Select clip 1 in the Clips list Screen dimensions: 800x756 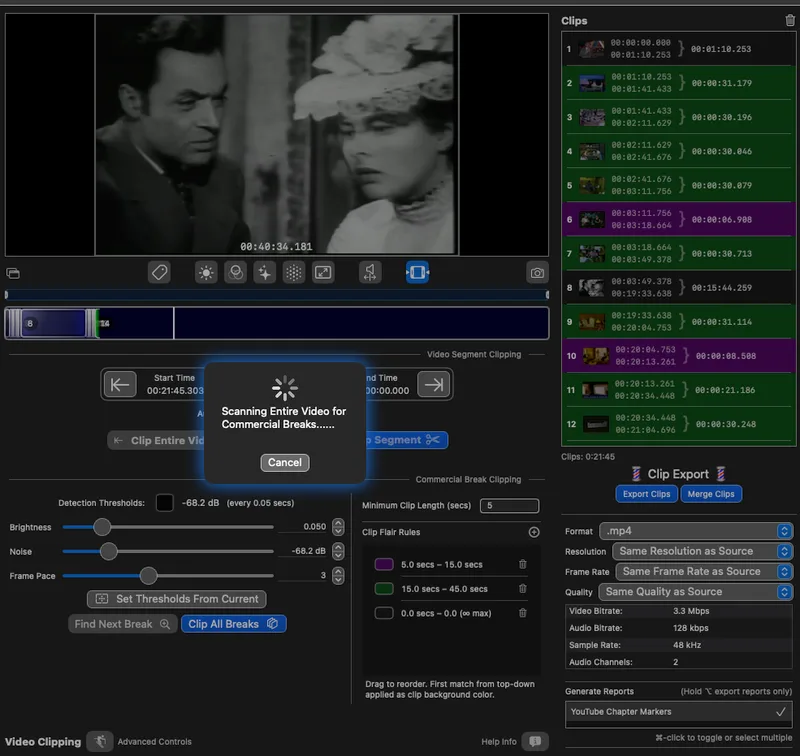click(x=679, y=49)
